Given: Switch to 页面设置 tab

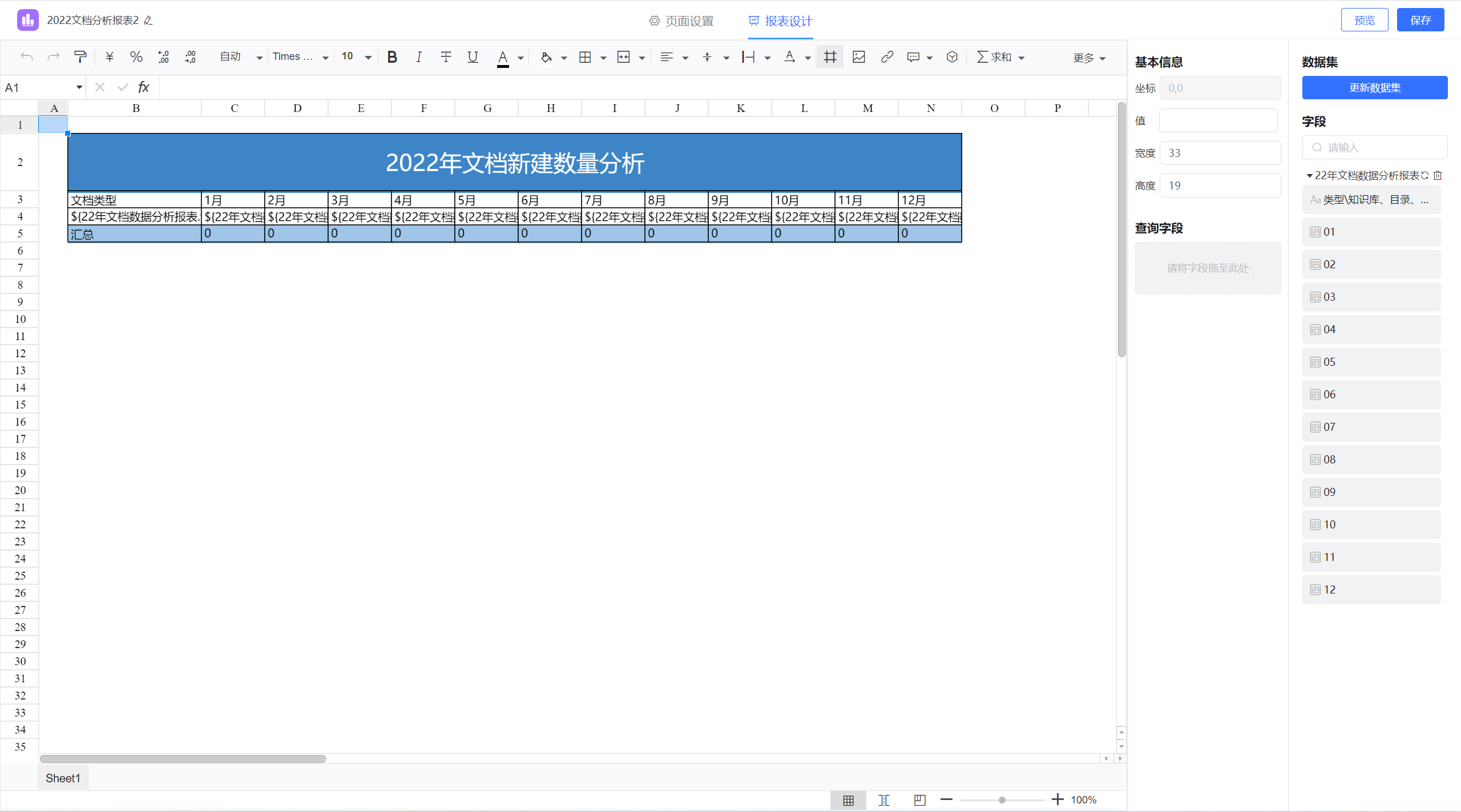Looking at the screenshot, I should (681, 21).
